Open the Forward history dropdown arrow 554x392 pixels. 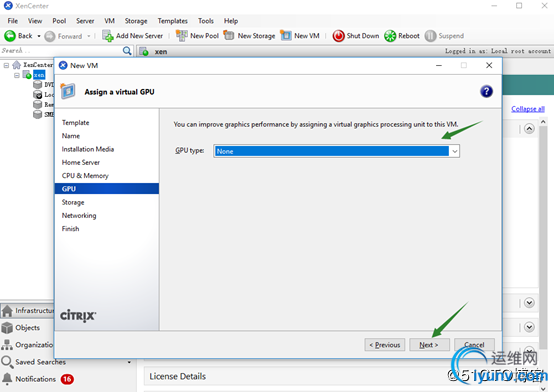coord(89,36)
